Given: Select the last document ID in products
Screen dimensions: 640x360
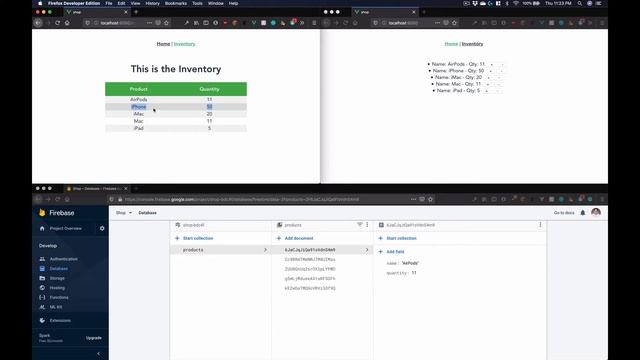Looking at the screenshot, I should [310, 288].
